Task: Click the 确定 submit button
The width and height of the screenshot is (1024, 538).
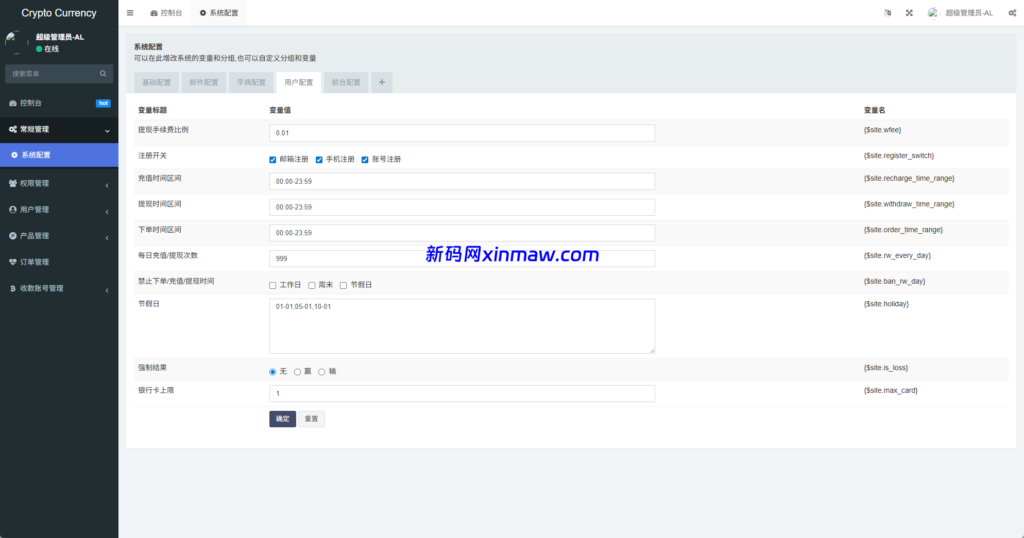Action: [283, 419]
